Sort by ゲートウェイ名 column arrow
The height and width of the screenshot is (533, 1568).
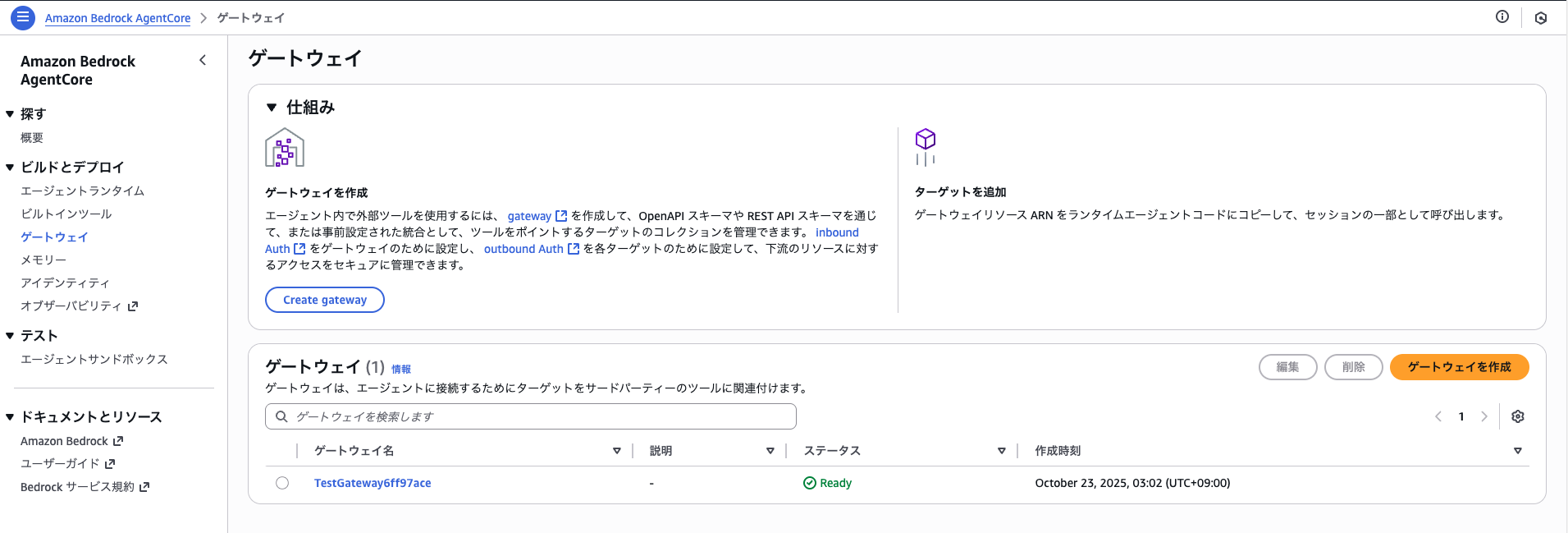617,451
